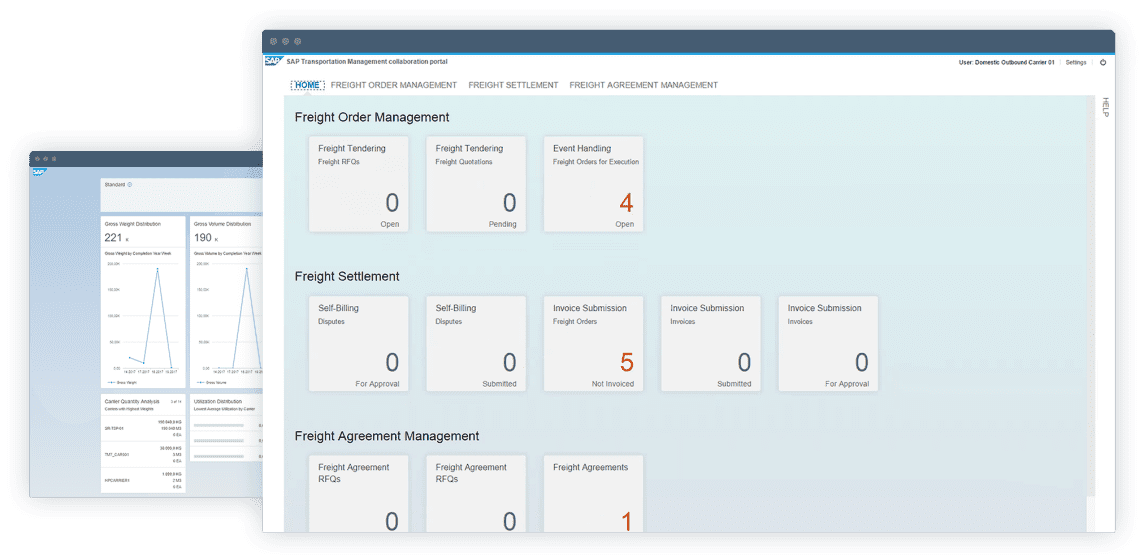Click the power log-off icon
This screenshot has width=1144, height=560.
[x=1103, y=62]
